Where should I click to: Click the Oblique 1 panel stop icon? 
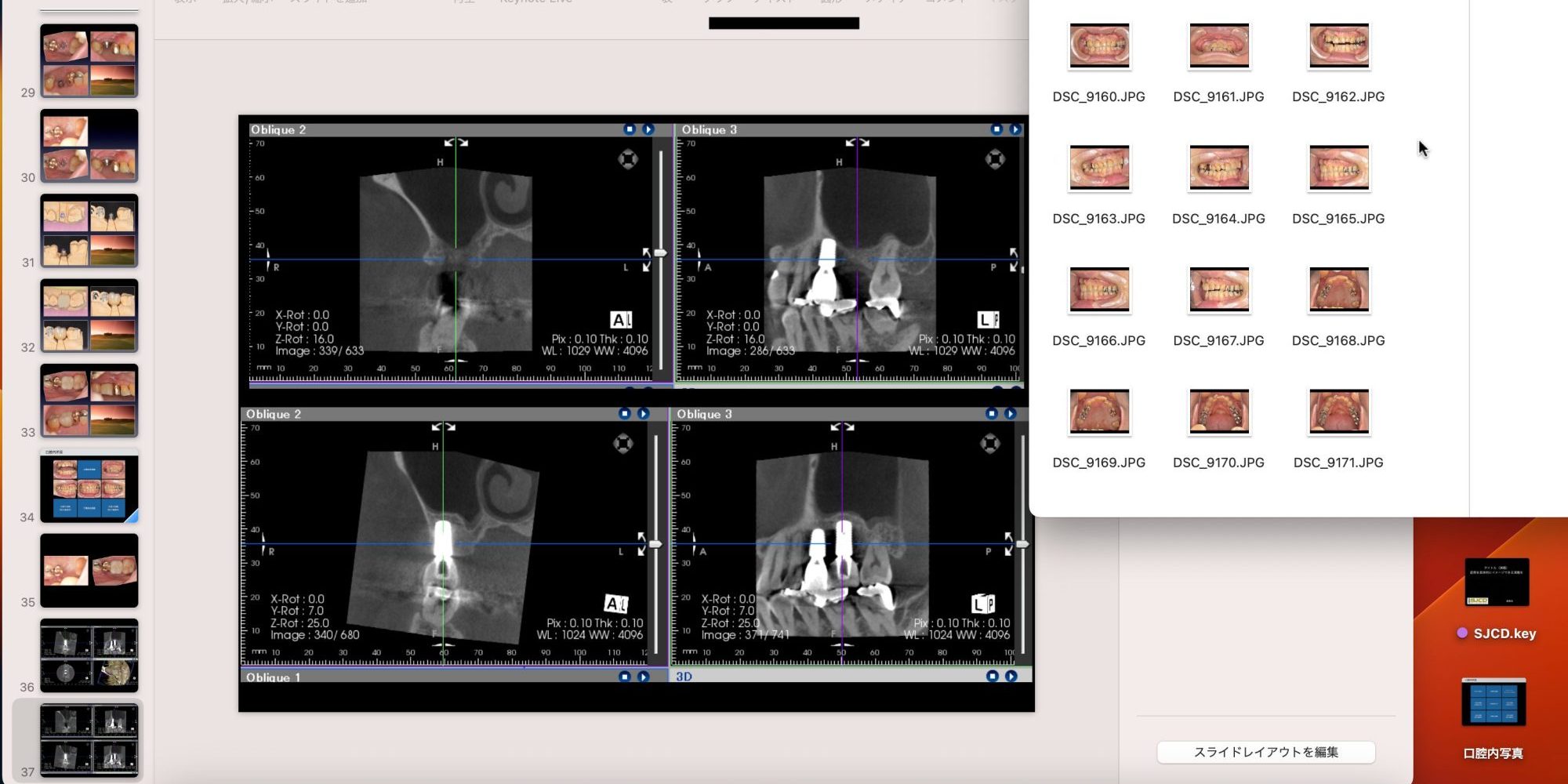pyautogui.click(x=624, y=677)
